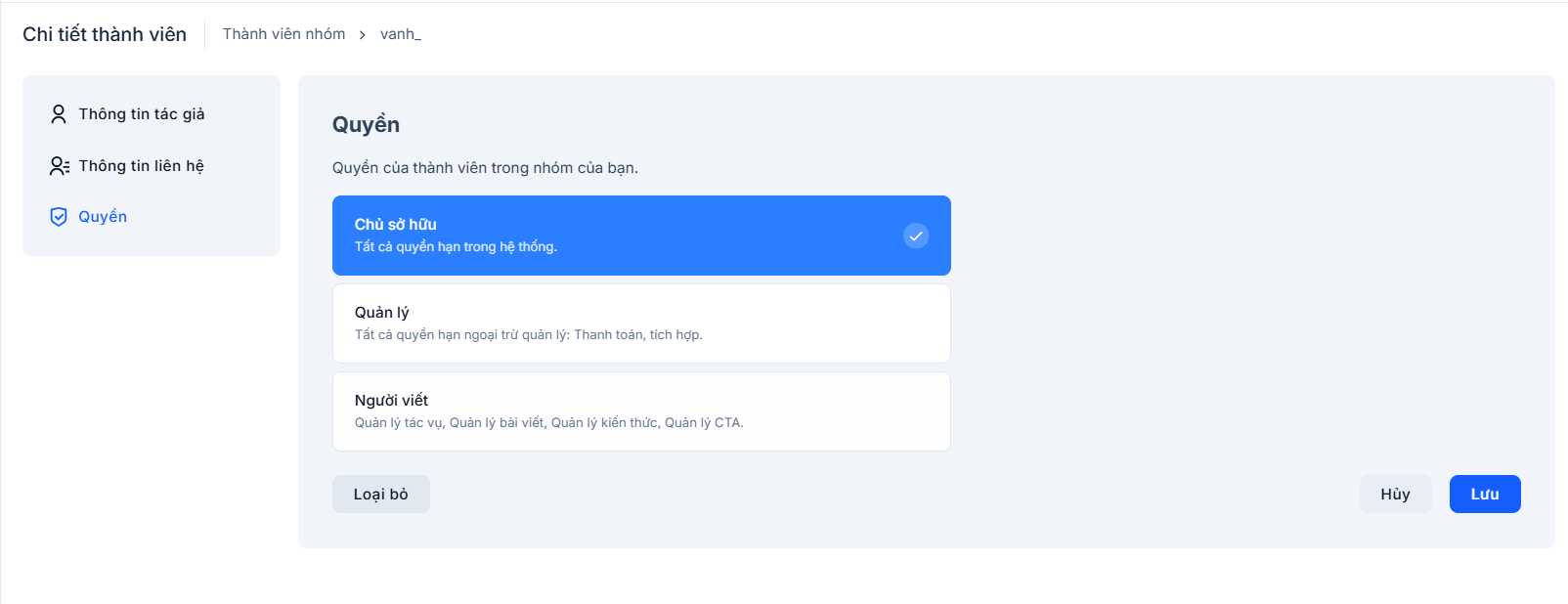Click the shield icon next to Quyền
The width and height of the screenshot is (1568, 604).
click(59, 217)
